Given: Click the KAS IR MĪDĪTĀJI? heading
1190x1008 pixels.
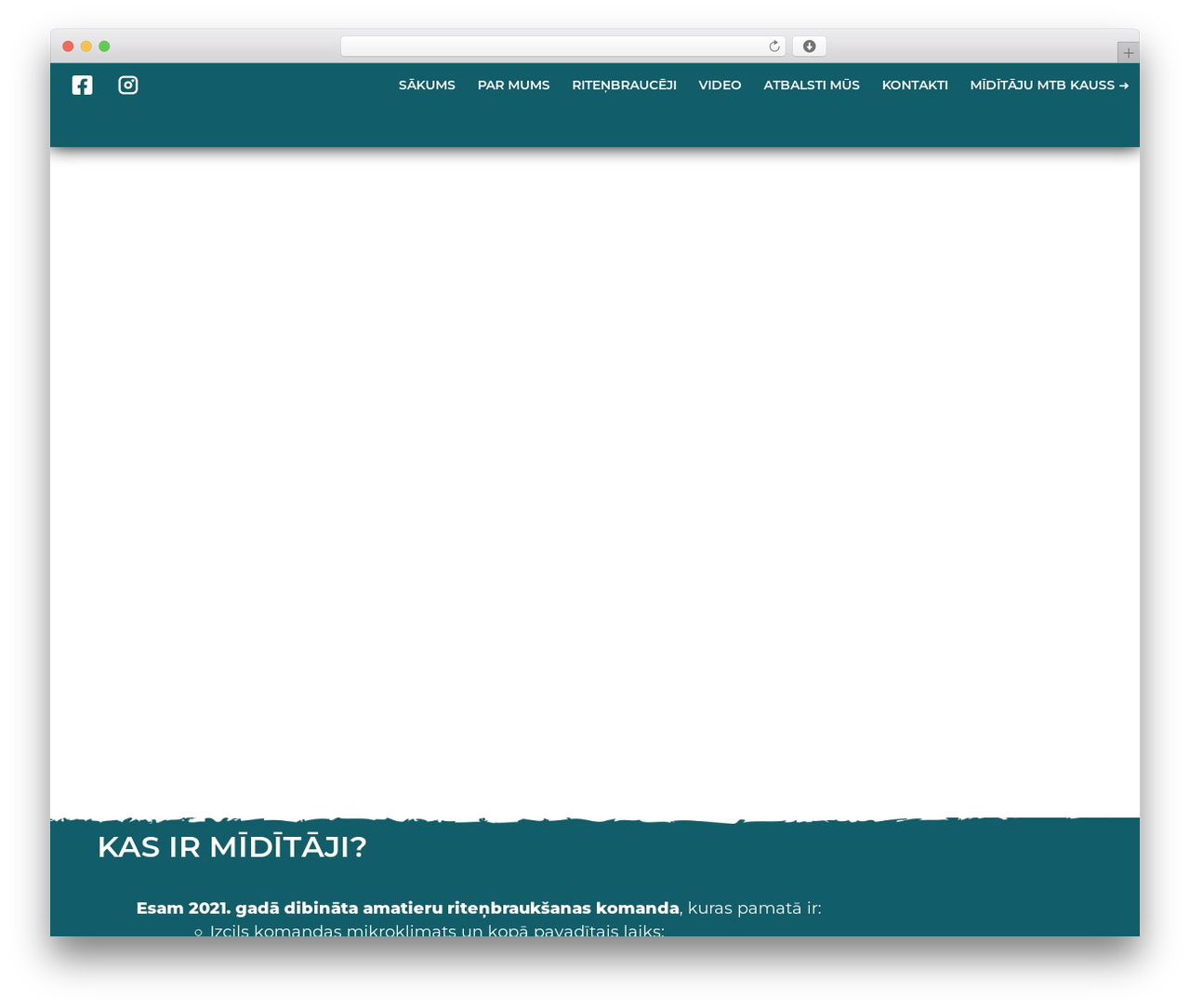Looking at the screenshot, I should click(232, 847).
